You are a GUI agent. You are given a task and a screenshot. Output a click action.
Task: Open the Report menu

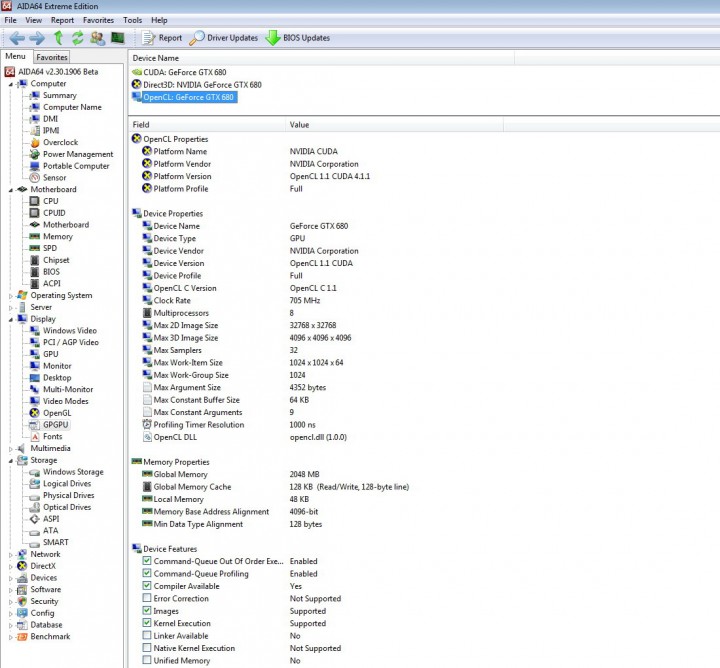62,20
